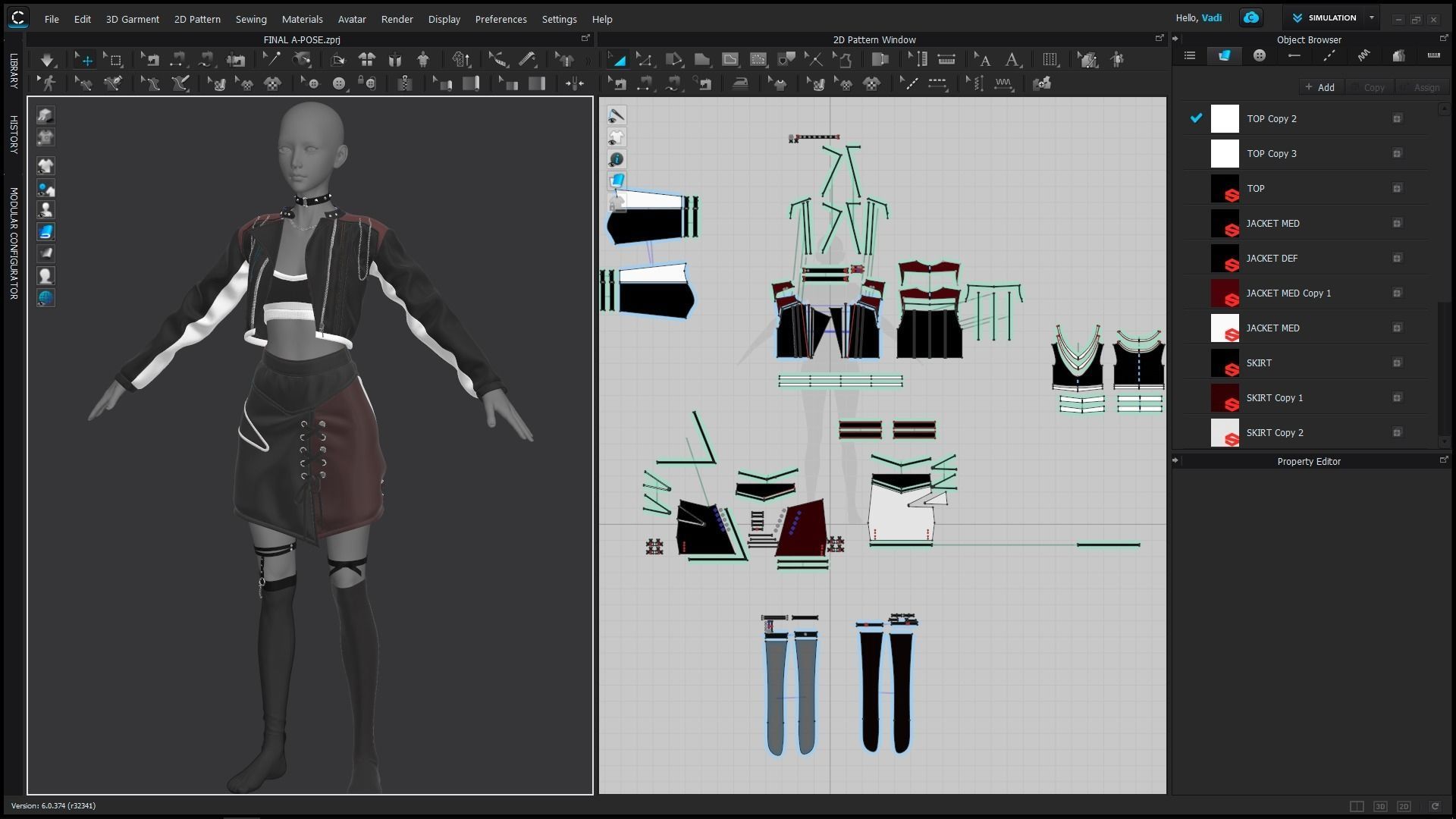1456x819 pixels.
Task: Click the Add button in Object Browser
Action: point(1320,87)
